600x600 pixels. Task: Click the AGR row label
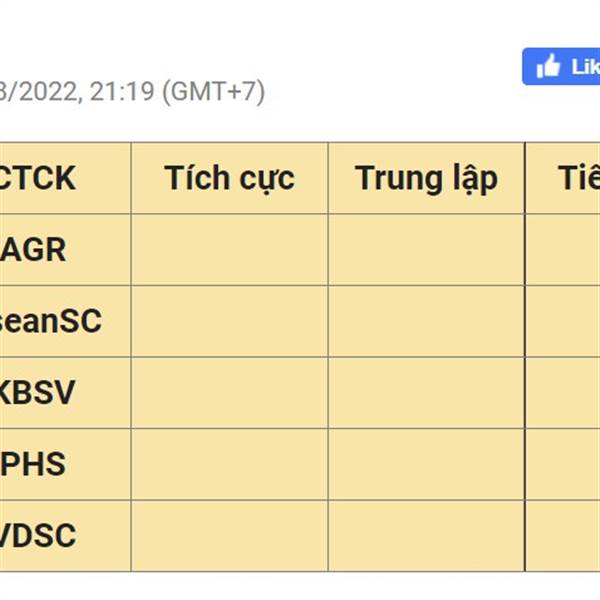click(x=33, y=249)
